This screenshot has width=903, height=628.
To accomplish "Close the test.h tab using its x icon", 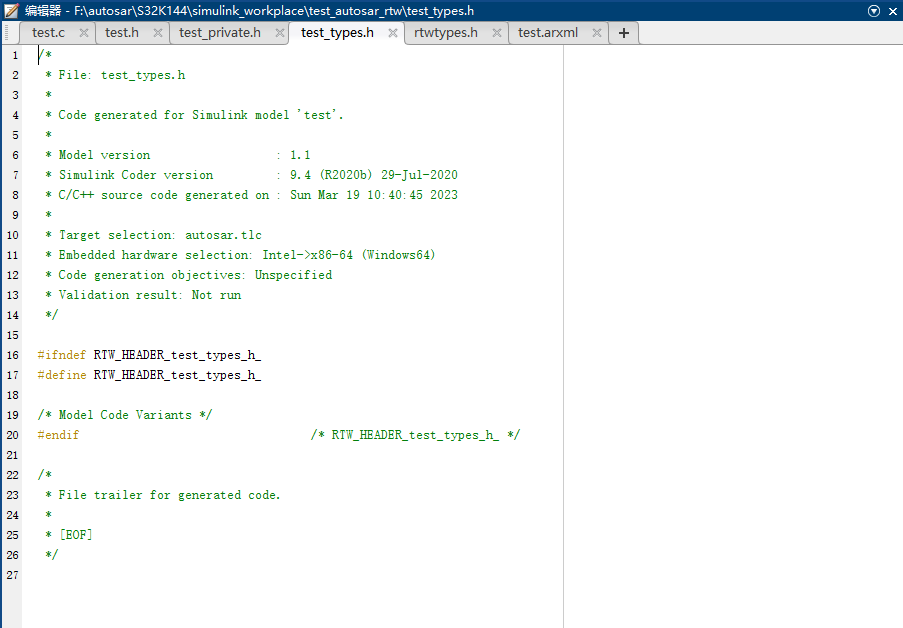I will pyautogui.click(x=160, y=32).
